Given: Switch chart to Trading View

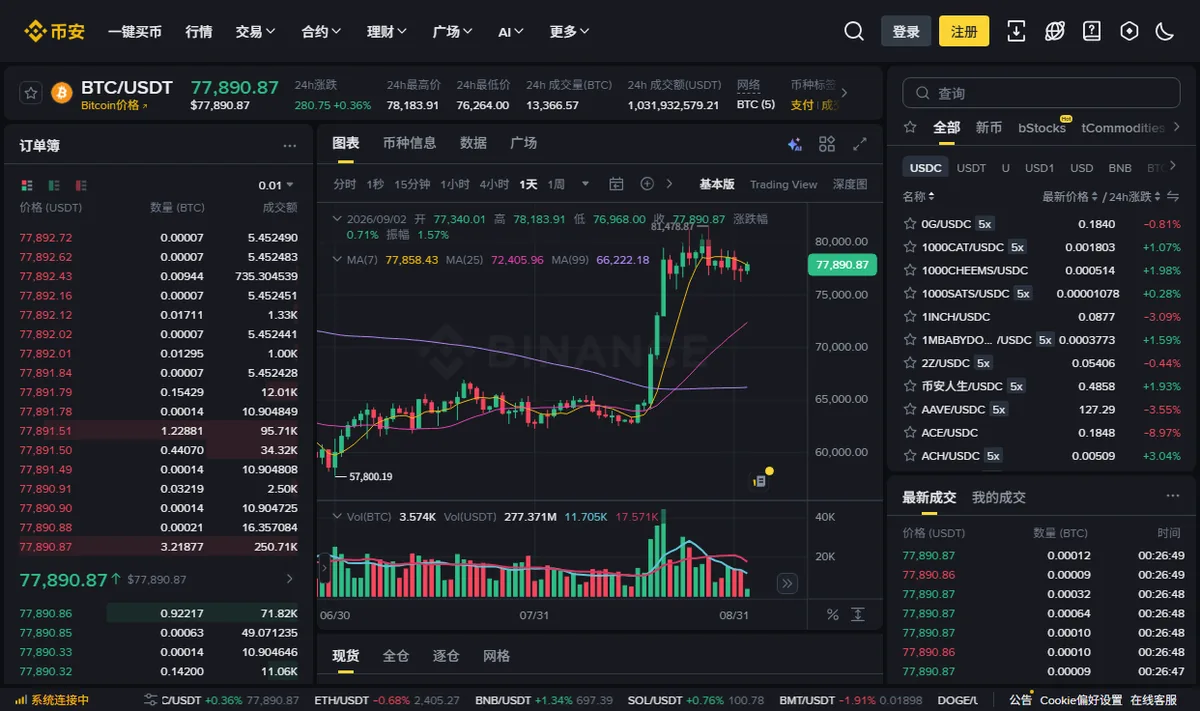Looking at the screenshot, I should point(783,184).
